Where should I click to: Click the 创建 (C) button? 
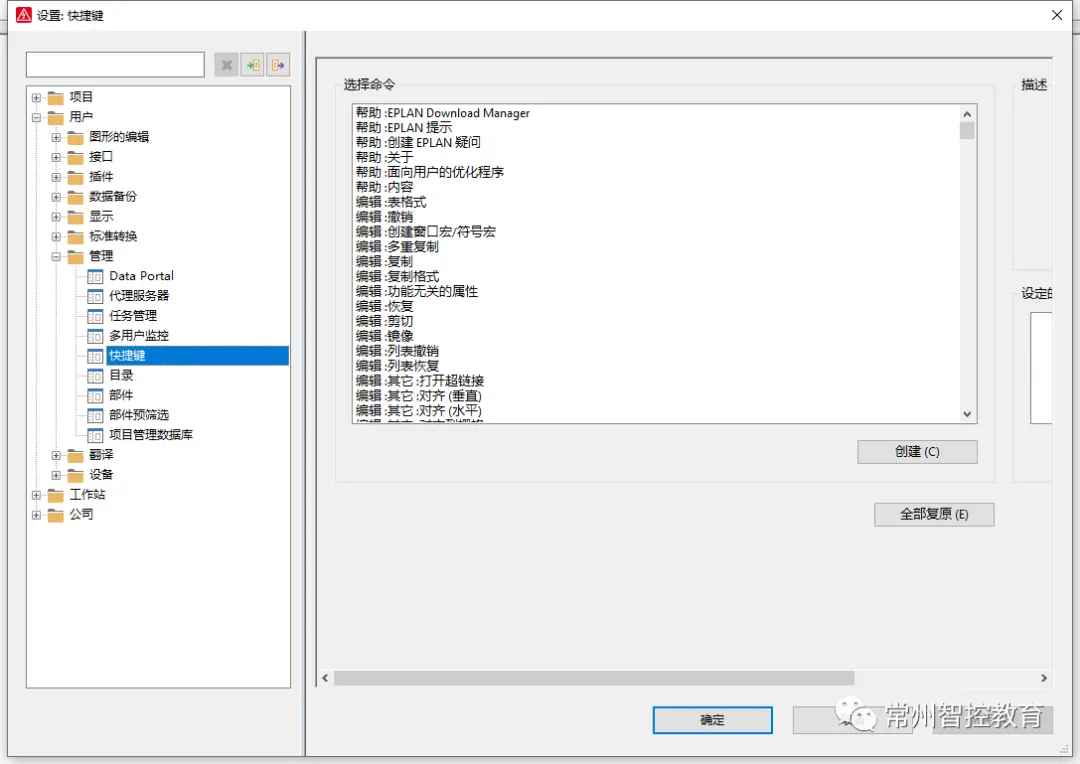tap(917, 452)
